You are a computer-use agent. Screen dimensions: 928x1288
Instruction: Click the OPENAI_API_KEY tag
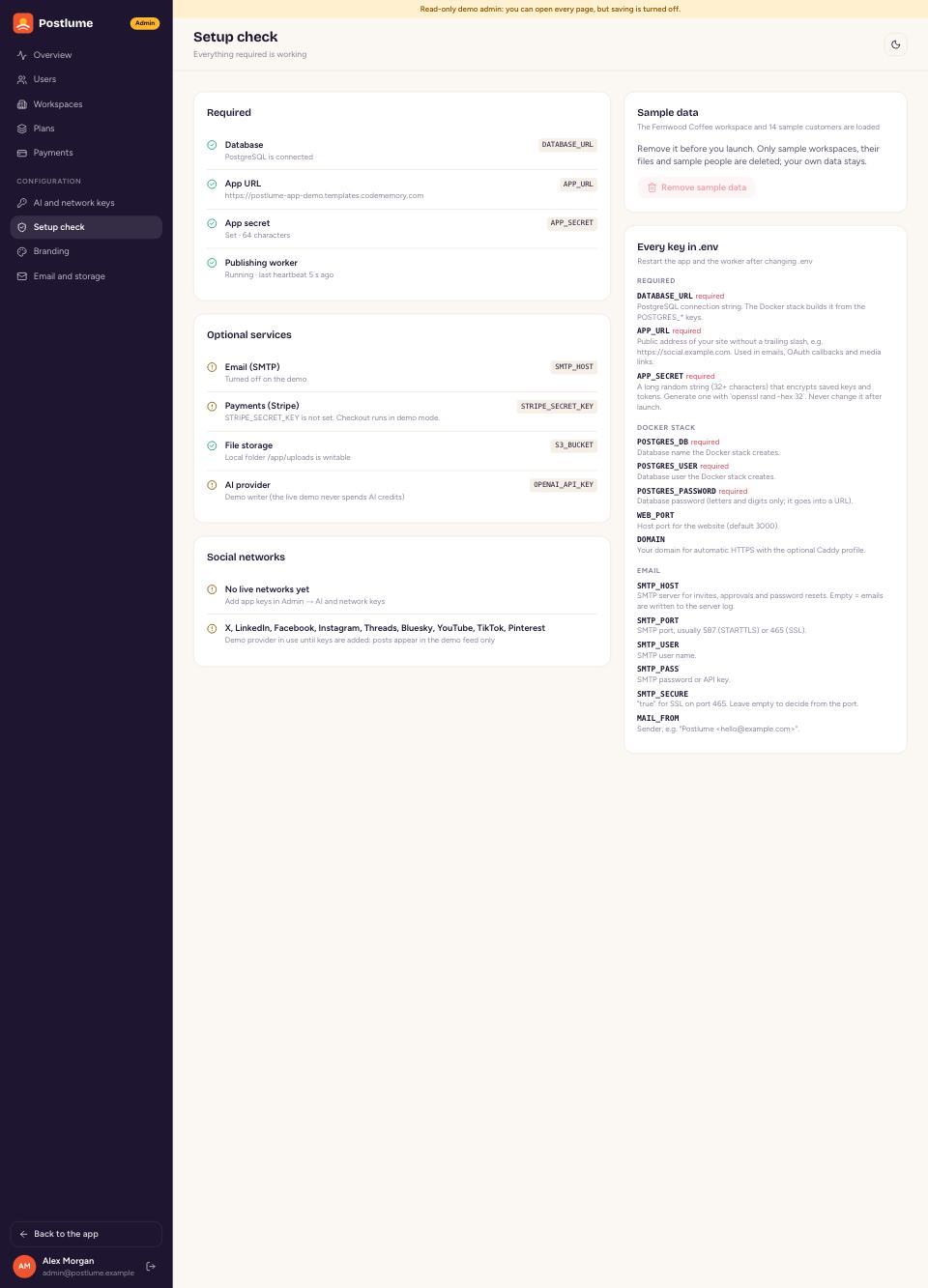pos(564,485)
